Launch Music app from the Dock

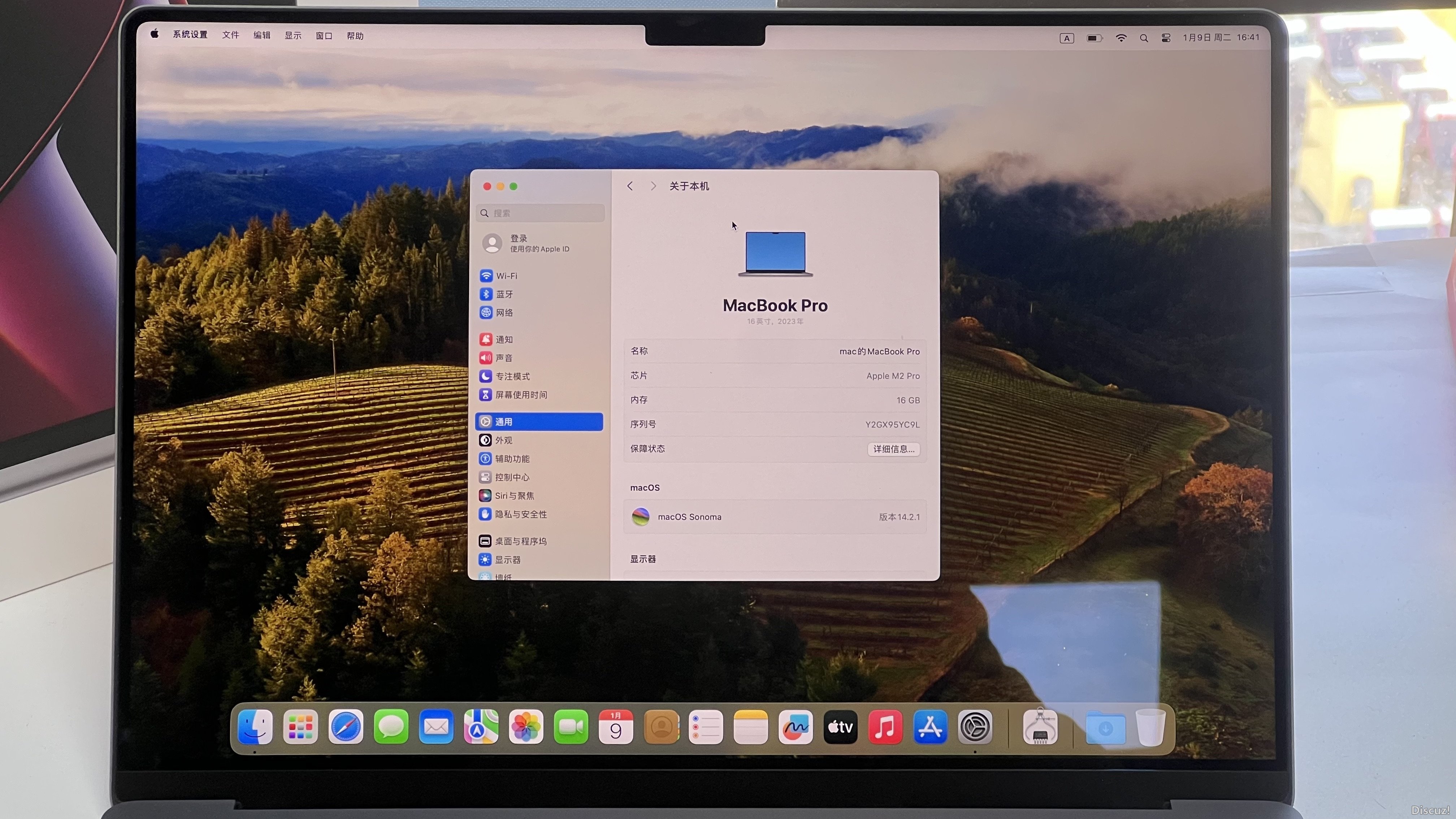(x=885, y=727)
